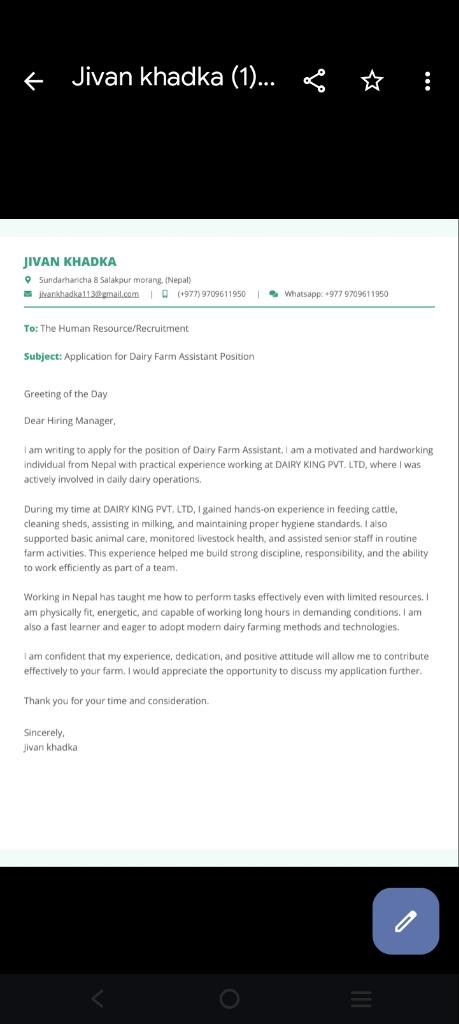Click the Subject line text
Image resolution: width=459 pixels, height=1024 pixels.
(x=139, y=357)
